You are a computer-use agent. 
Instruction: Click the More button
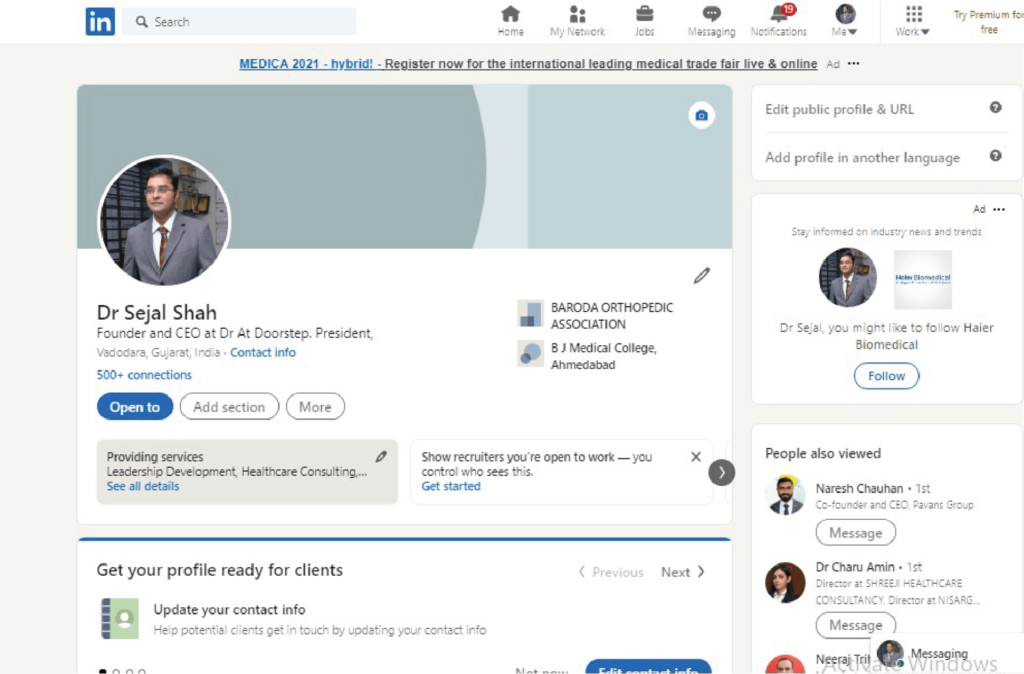point(315,407)
